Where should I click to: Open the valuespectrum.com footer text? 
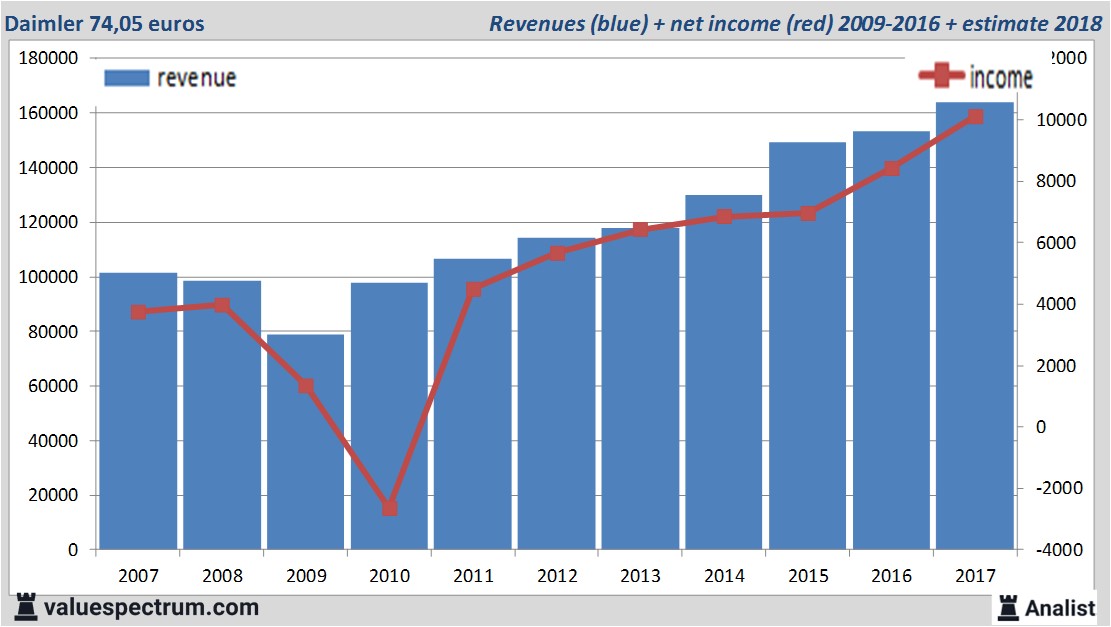pyautogui.click(x=152, y=607)
